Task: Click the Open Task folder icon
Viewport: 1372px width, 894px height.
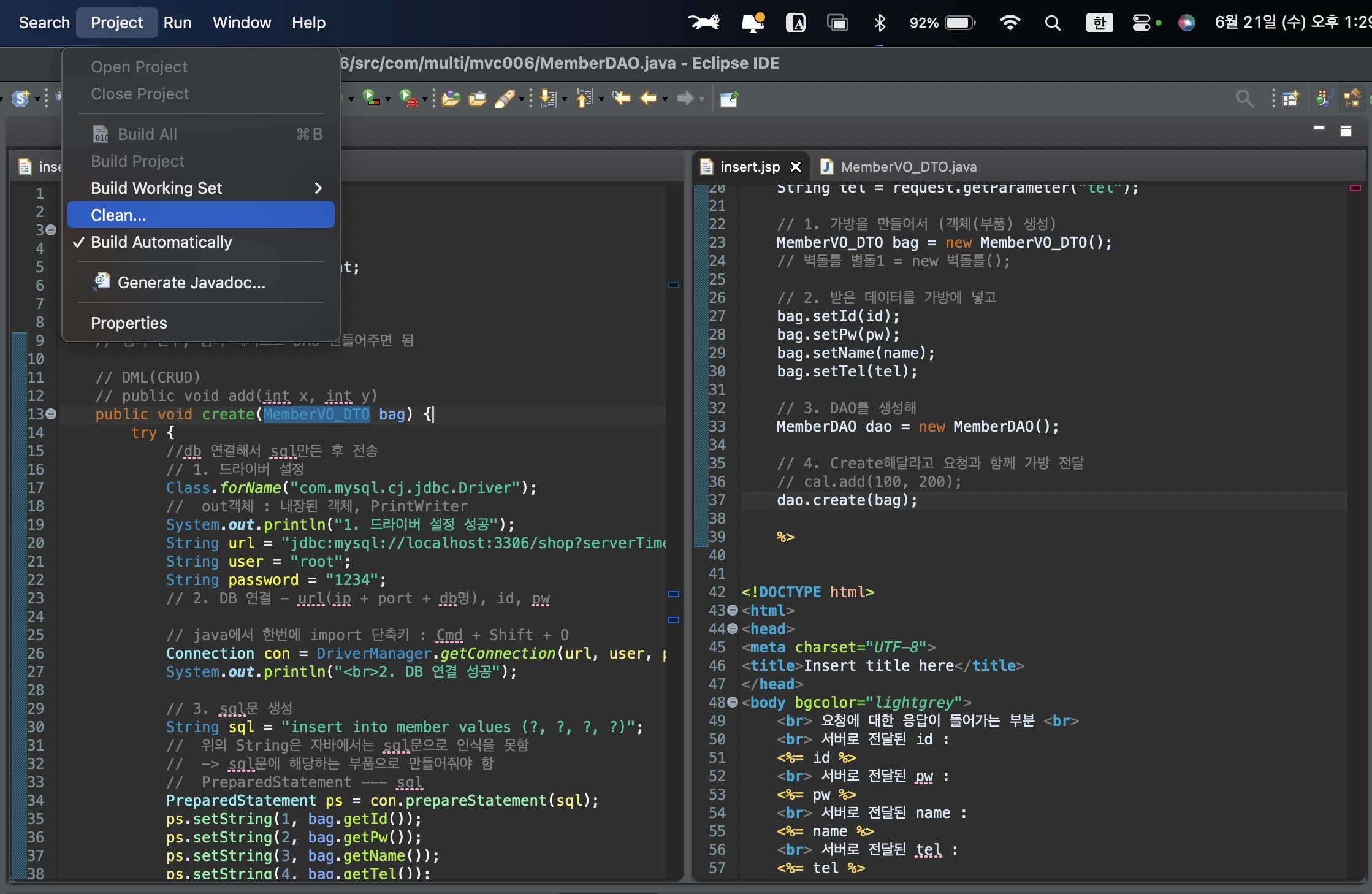Action: (x=477, y=98)
